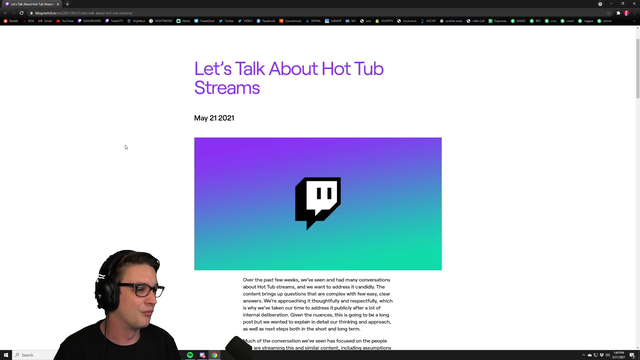
Task: Open the RADIO bookmark
Action: point(518,21)
